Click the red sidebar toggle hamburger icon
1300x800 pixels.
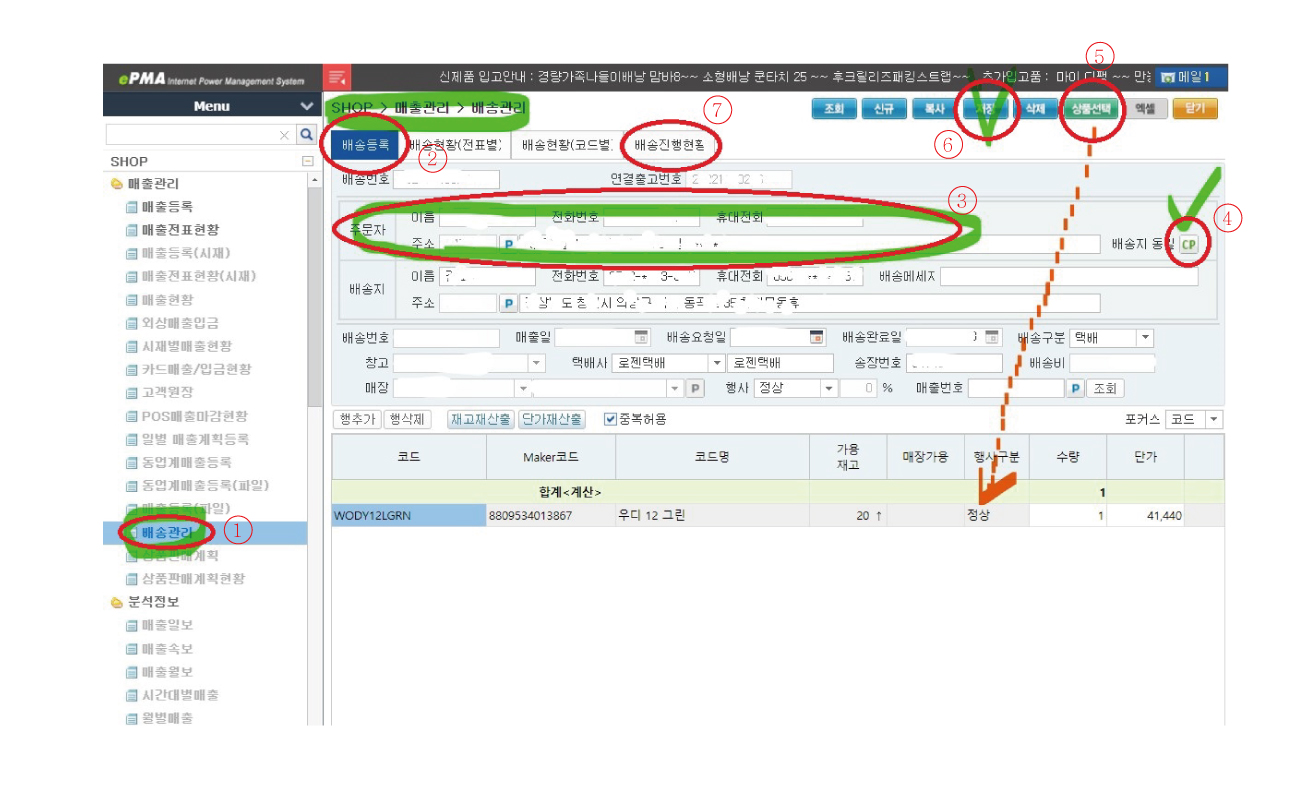(x=337, y=77)
